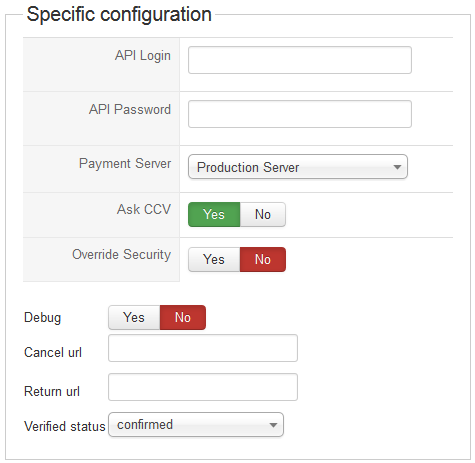
Task: Set Ask CCV to No
Action: (x=263, y=214)
